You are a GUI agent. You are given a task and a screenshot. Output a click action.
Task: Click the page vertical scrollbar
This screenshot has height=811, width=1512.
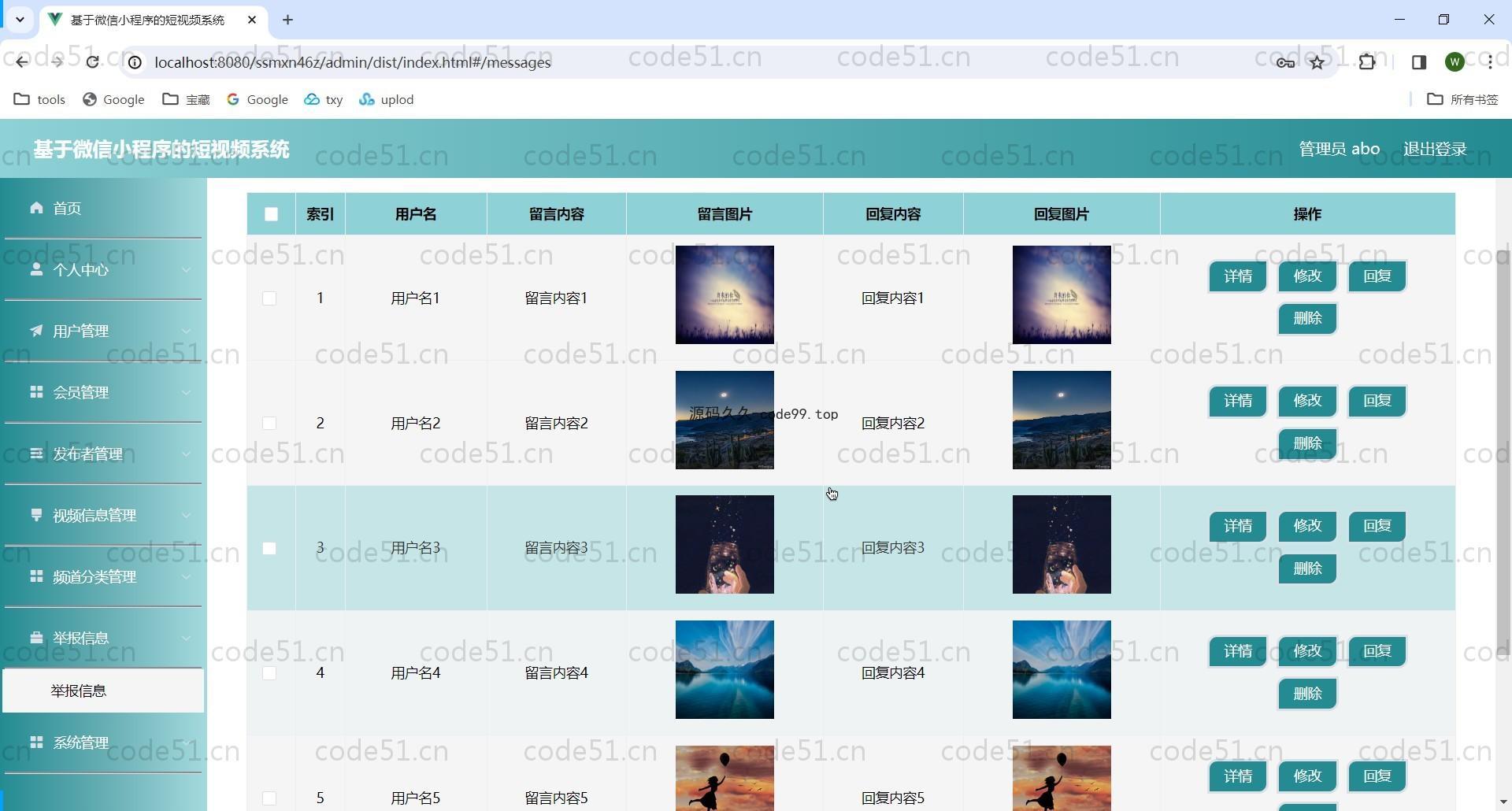click(1503, 453)
